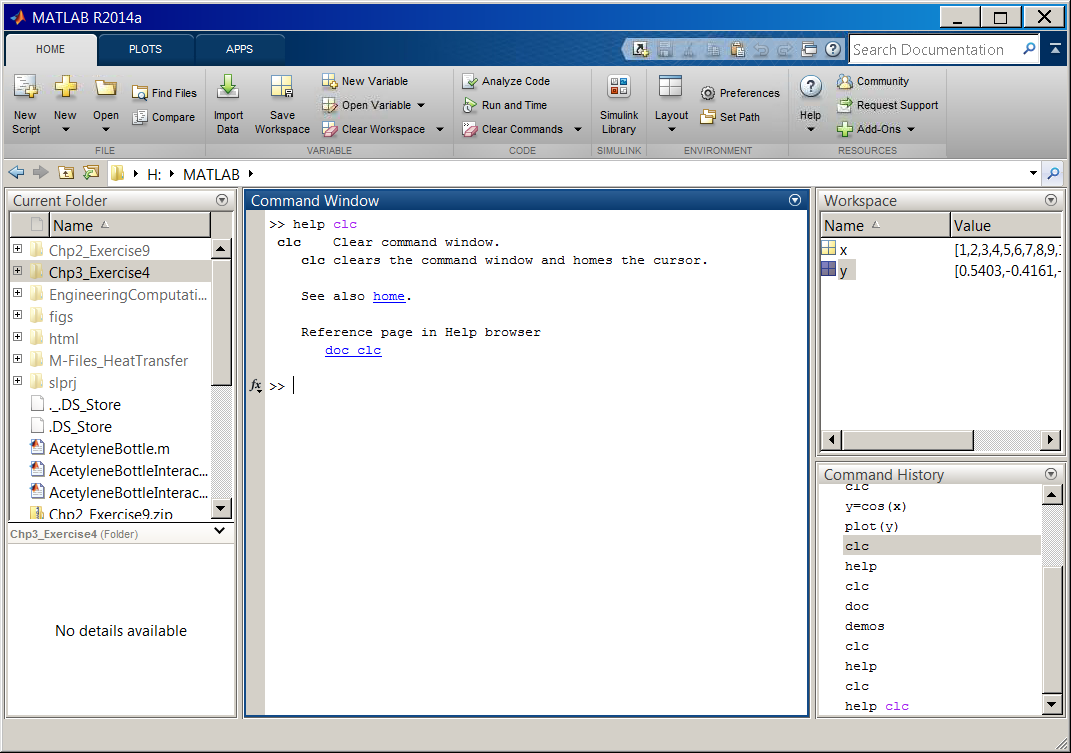Open the Clear Commands dropdown arrow
The width and height of the screenshot is (1071, 753).
point(578,129)
